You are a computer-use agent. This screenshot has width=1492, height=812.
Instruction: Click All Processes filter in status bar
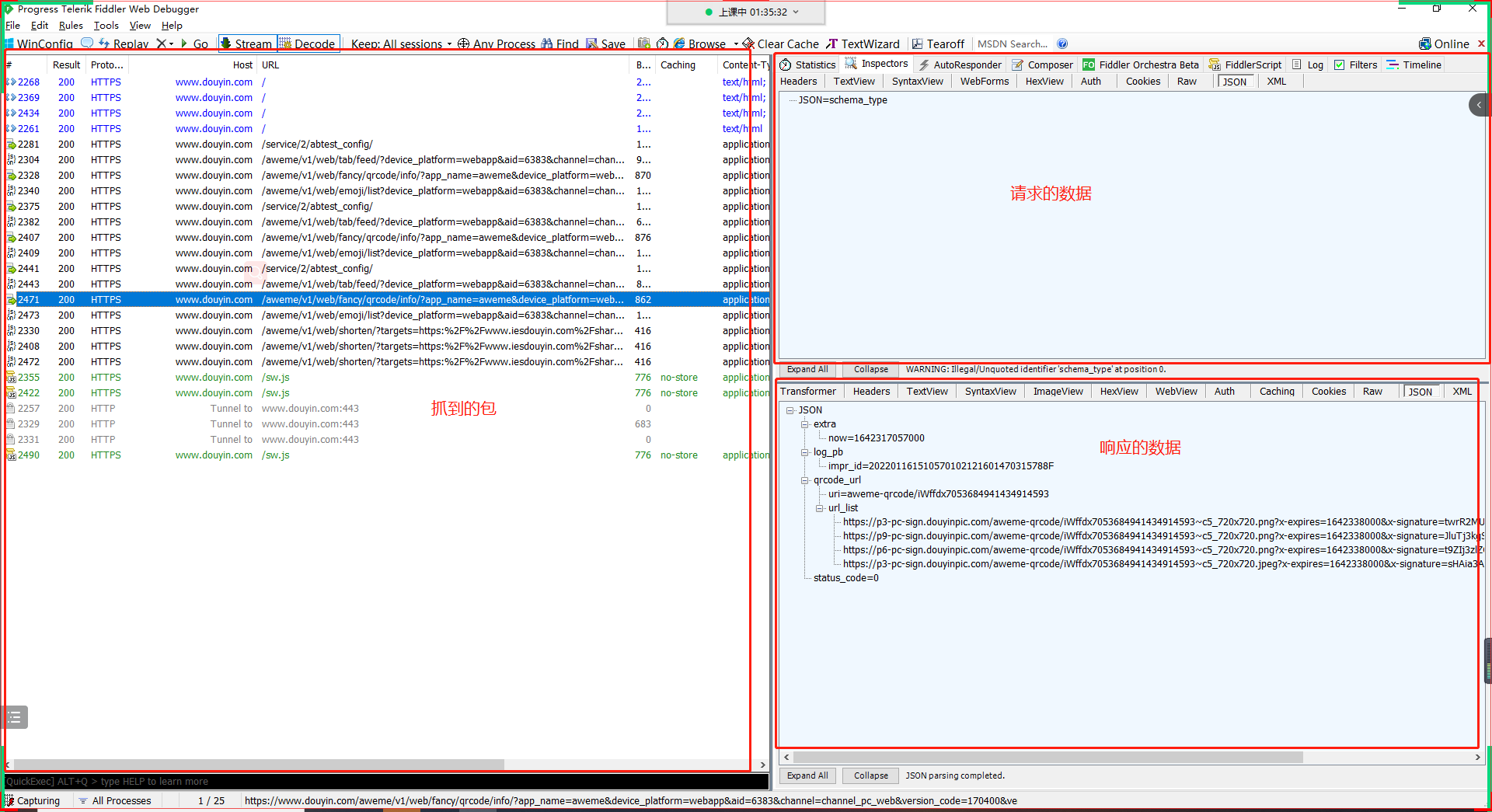click(x=115, y=800)
